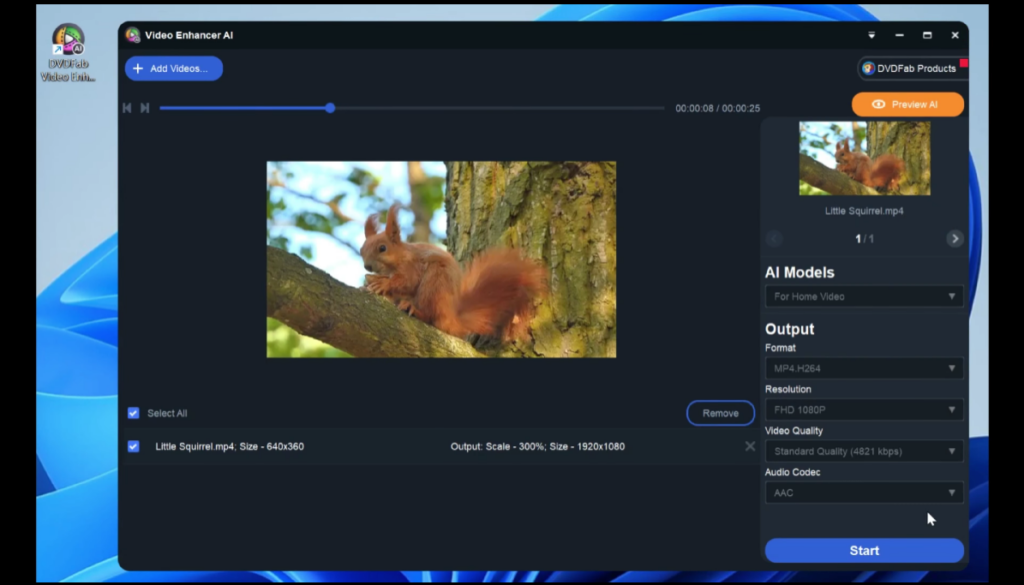
Task: Open the Resolution dropdown set to FHD 1080P
Action: [x=863, y=409]
